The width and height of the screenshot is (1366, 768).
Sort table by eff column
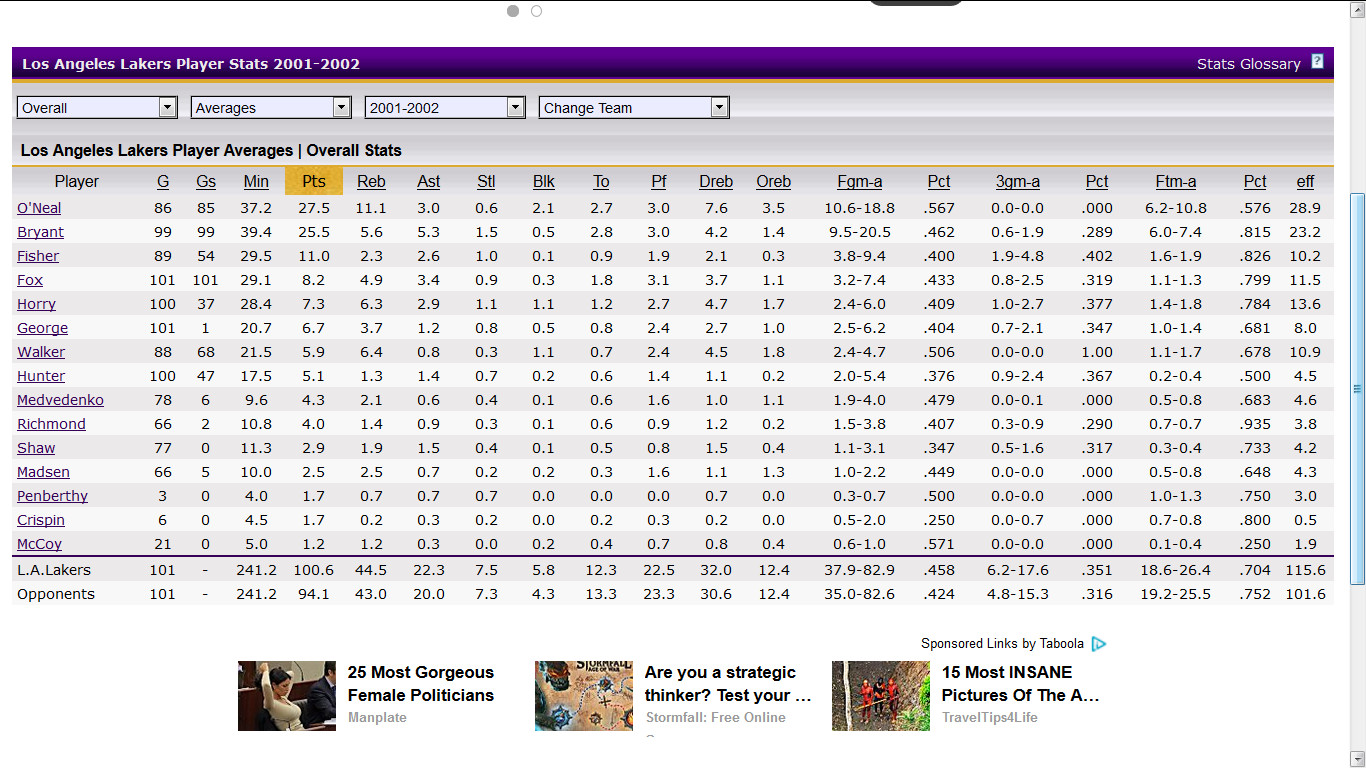pos(1305,181)
